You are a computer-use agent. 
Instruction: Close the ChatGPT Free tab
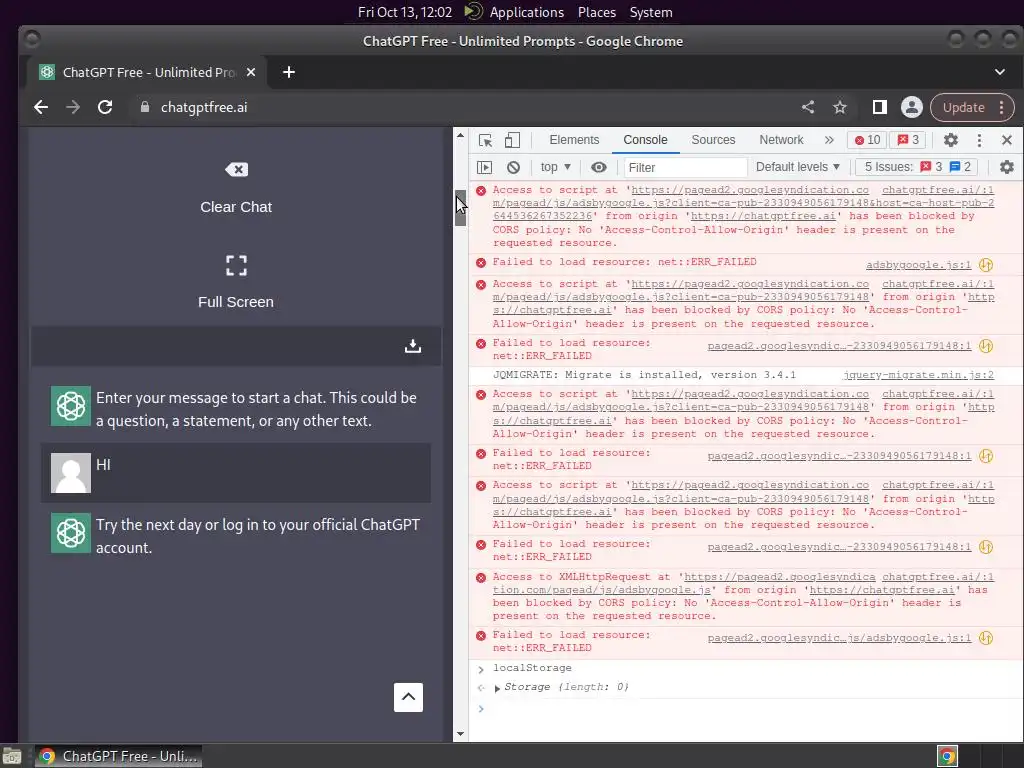(x=251, y=72)
